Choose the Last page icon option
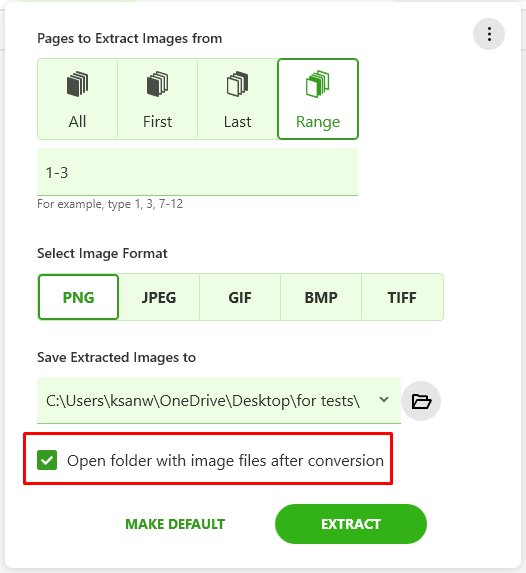 point(238,84)
